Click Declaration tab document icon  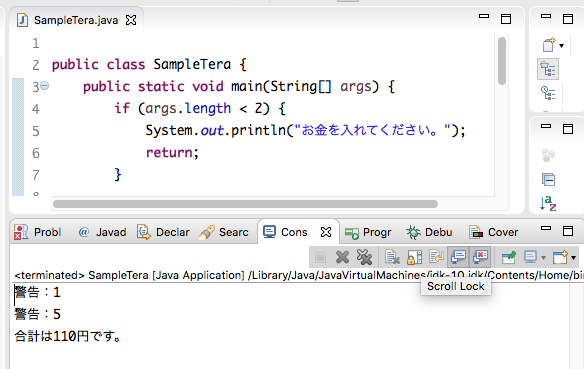click(144, 232)
